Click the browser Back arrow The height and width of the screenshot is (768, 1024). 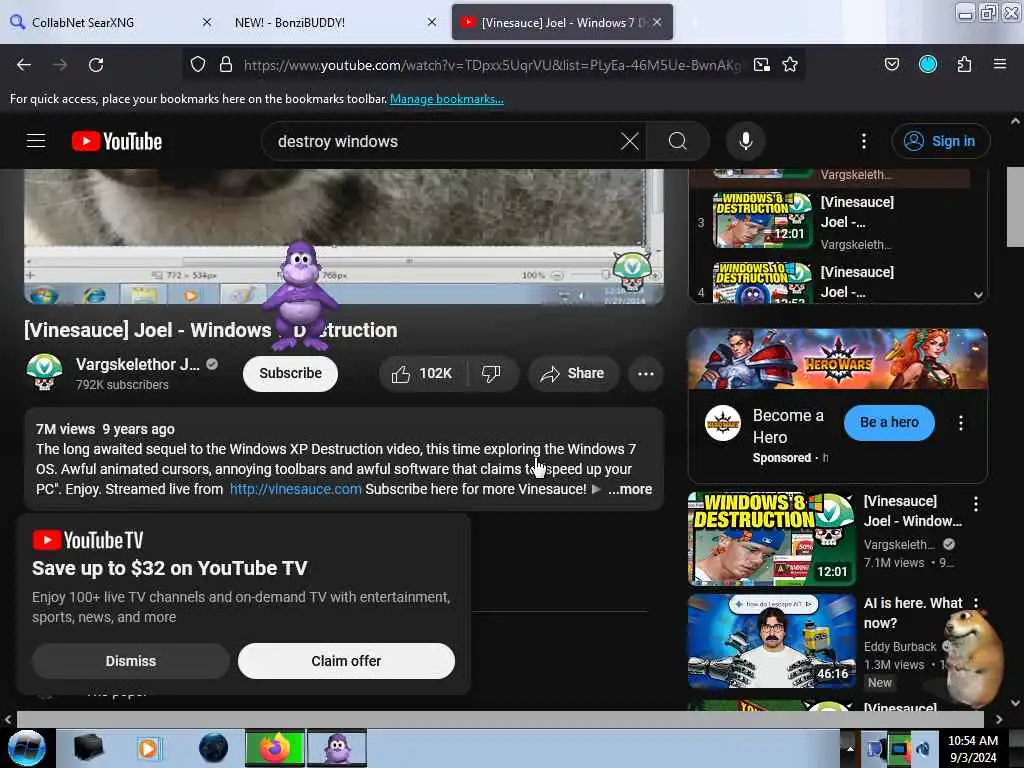pyautogui.click(x=24, y=65)
